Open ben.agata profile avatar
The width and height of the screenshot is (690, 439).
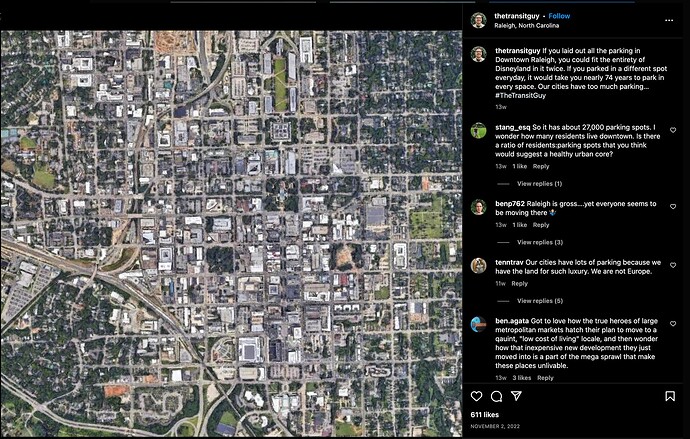(478, 324)
